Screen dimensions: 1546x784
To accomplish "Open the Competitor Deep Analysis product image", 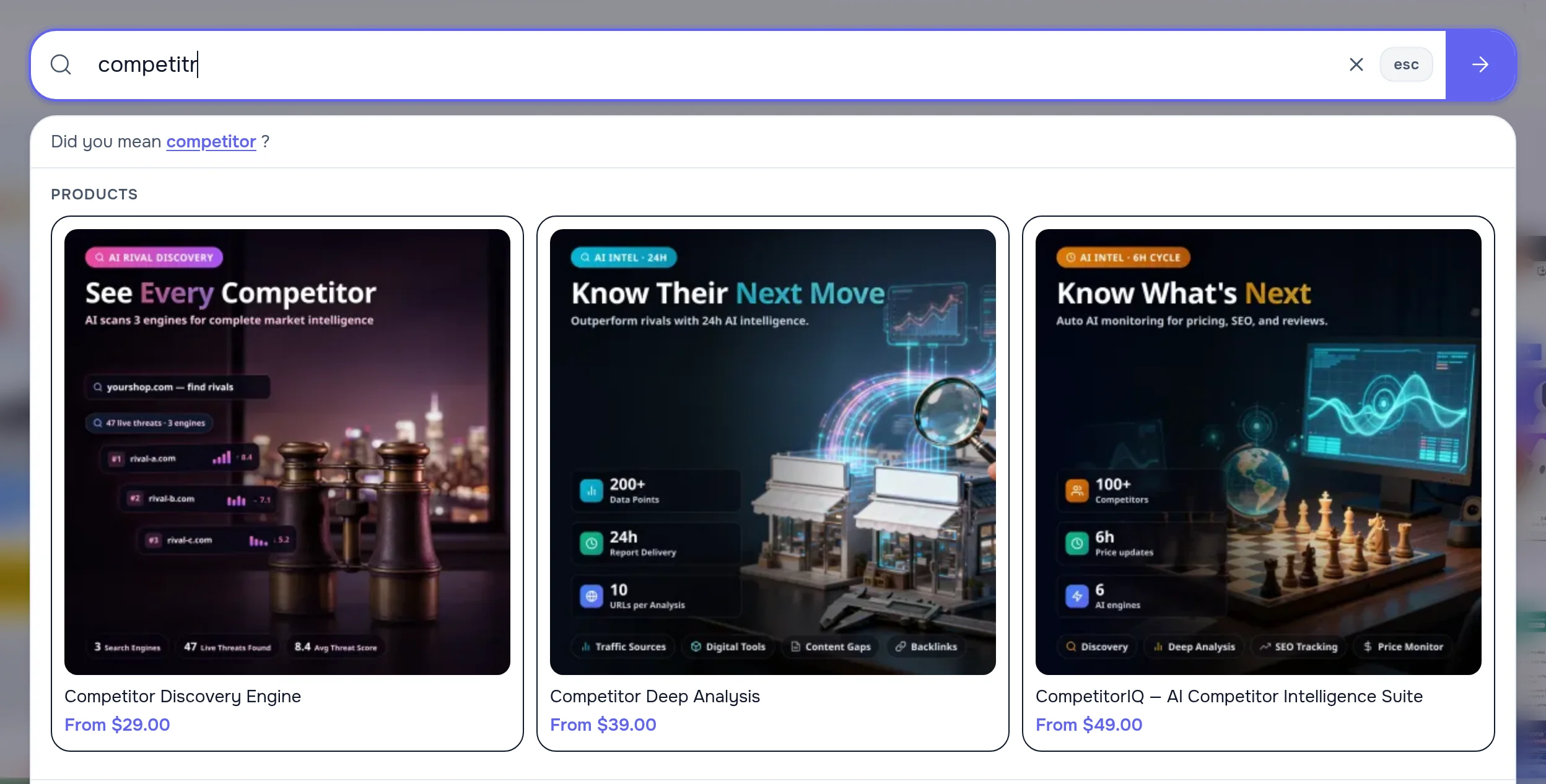I will [x=773, y=451].
